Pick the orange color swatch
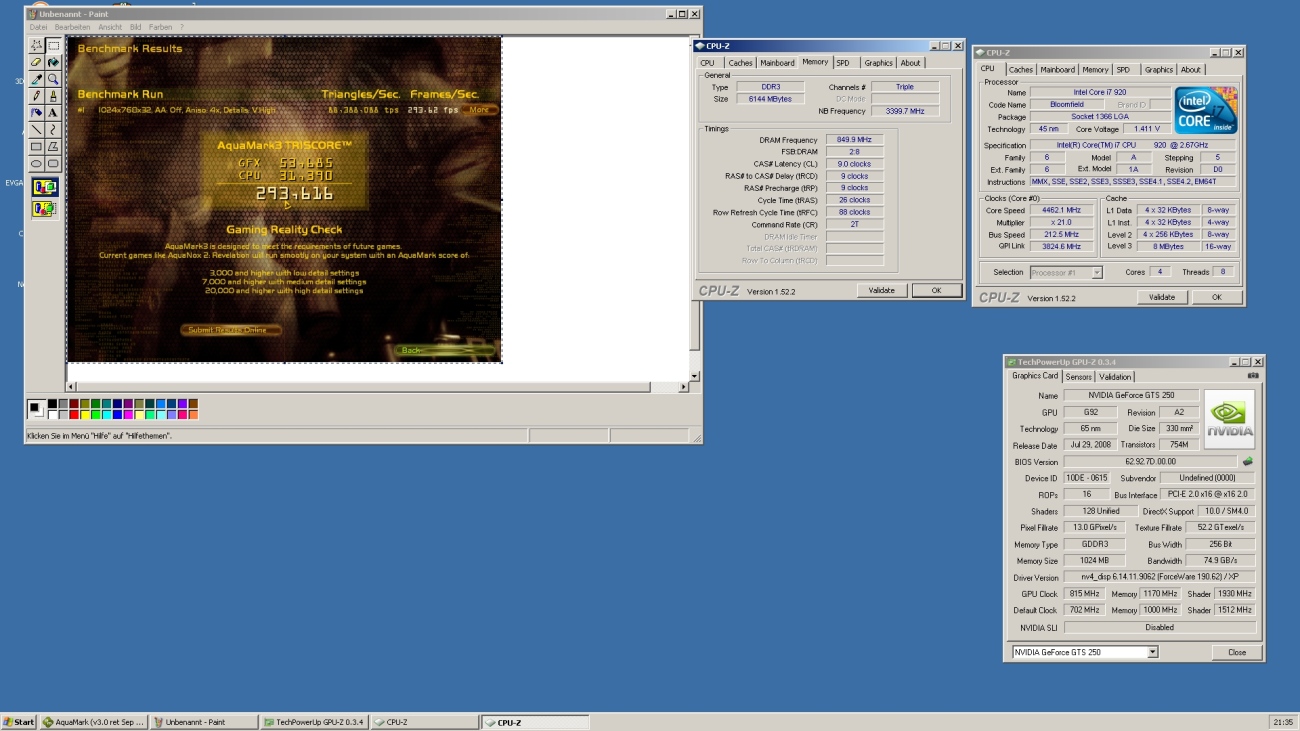This screenshot has width=1300, height=731. (x=193, y=414)
